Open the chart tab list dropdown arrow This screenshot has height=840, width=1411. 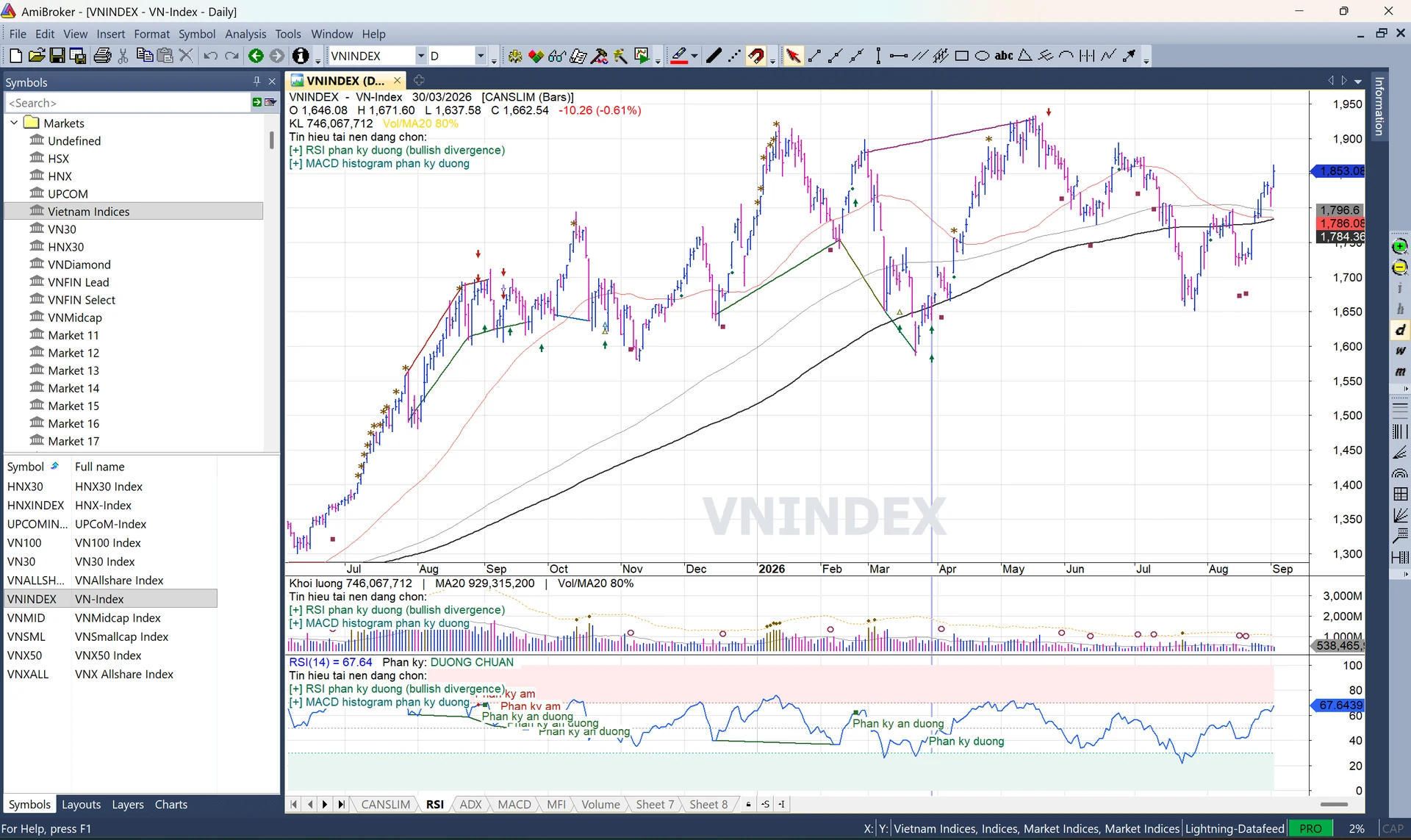pos(1358,81)
